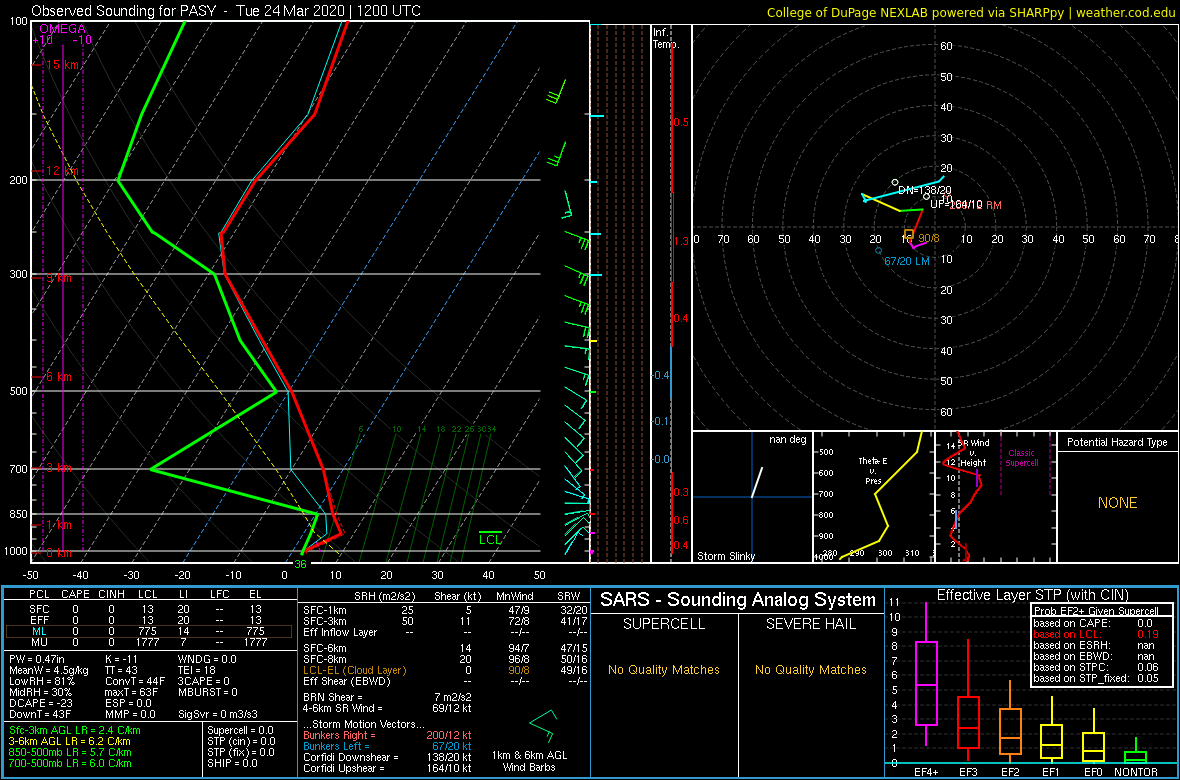Screen dimensions: 1180x780
Task: Select the highlighted ML parcel row
Action: click(x=148, y=632)
